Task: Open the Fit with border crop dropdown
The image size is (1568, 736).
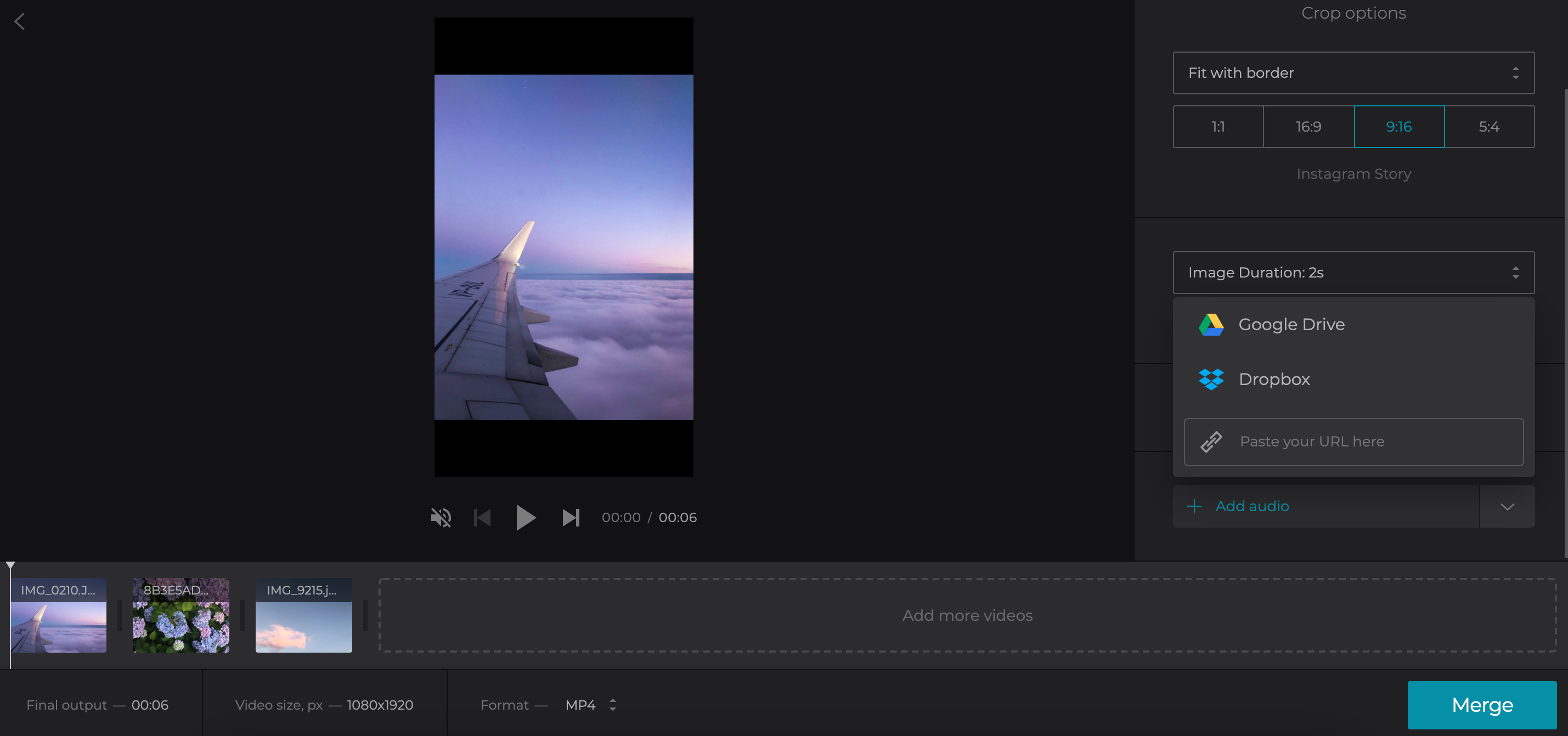Action: 1353,73
